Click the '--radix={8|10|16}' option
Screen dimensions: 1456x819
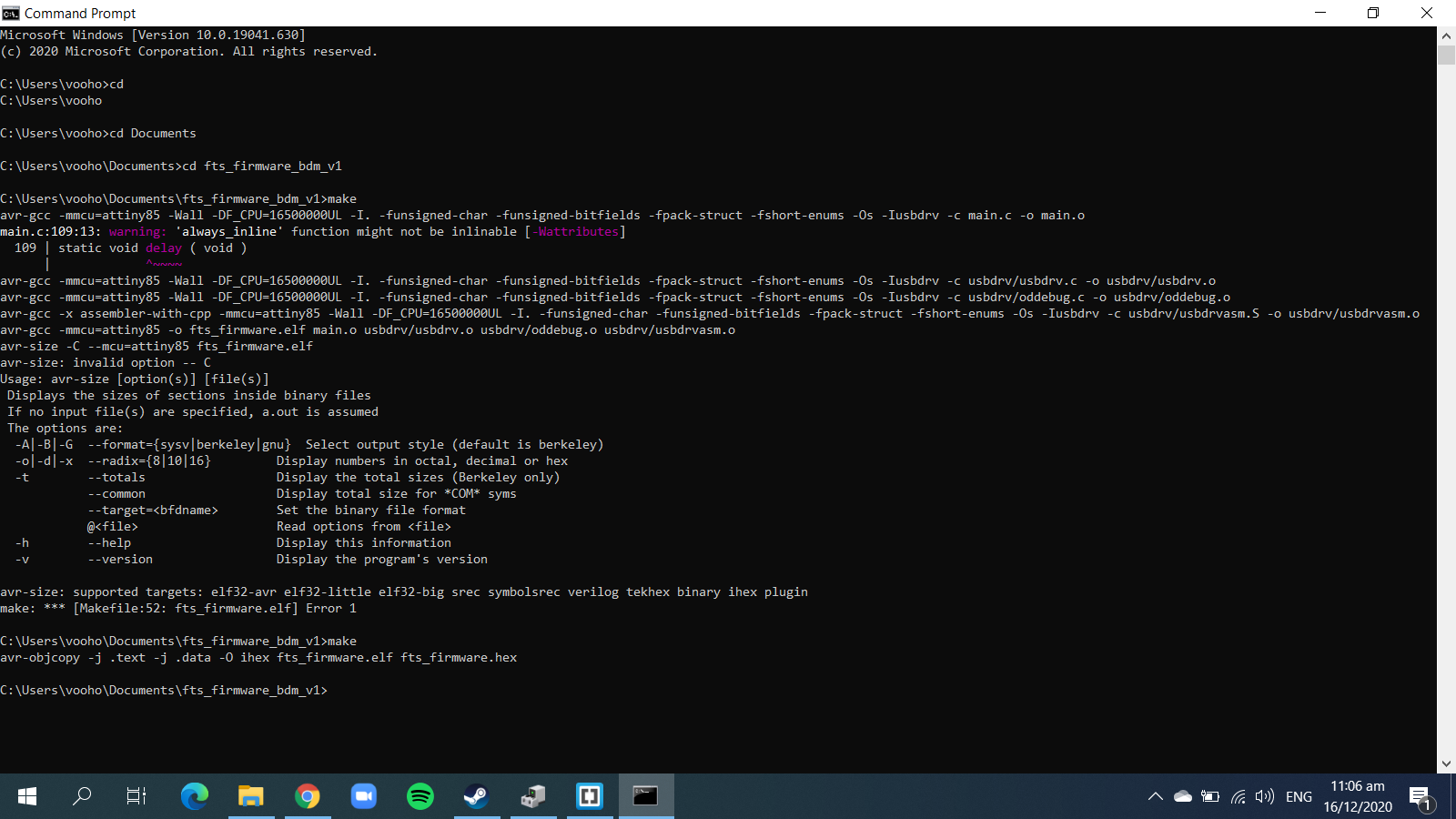click(x=149, y=460)
